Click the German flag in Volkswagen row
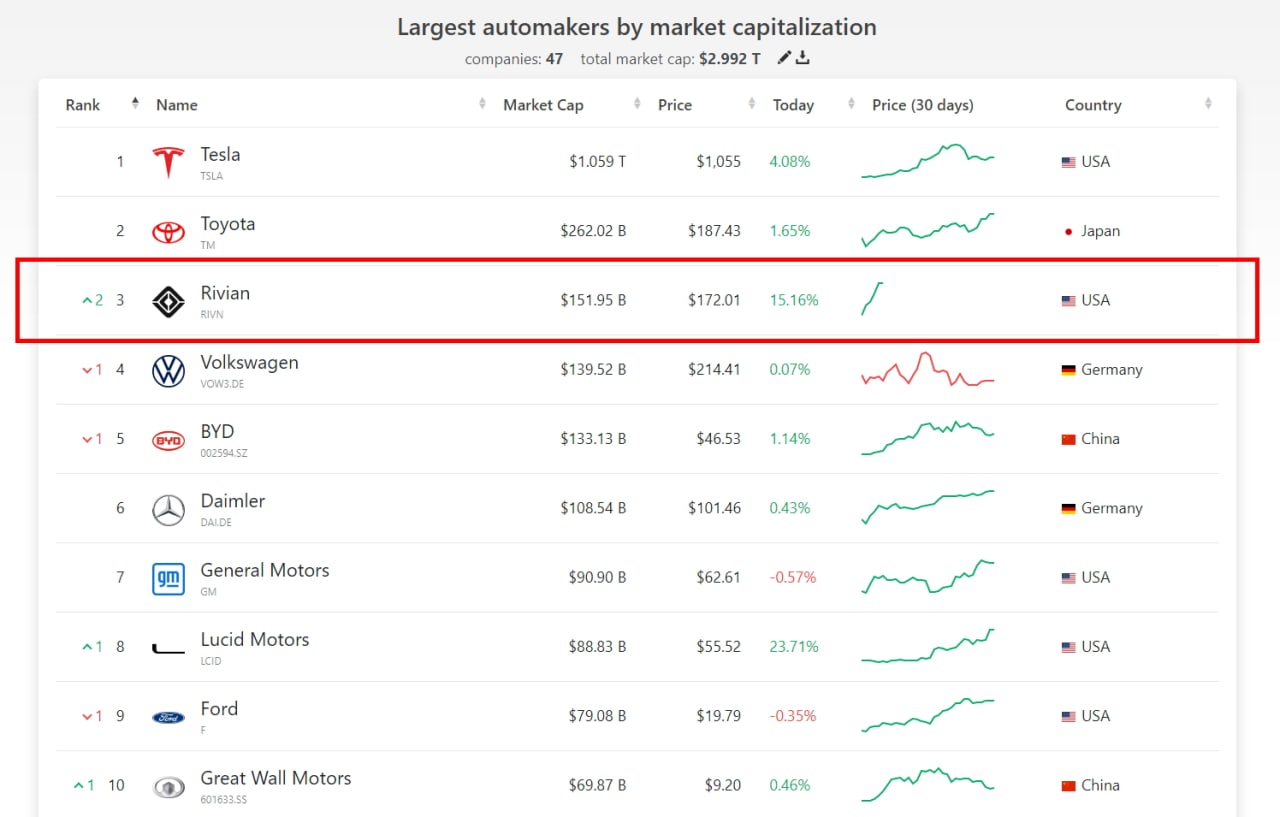The width and height of the screenshot is (1280, 817). [1068, 370]
